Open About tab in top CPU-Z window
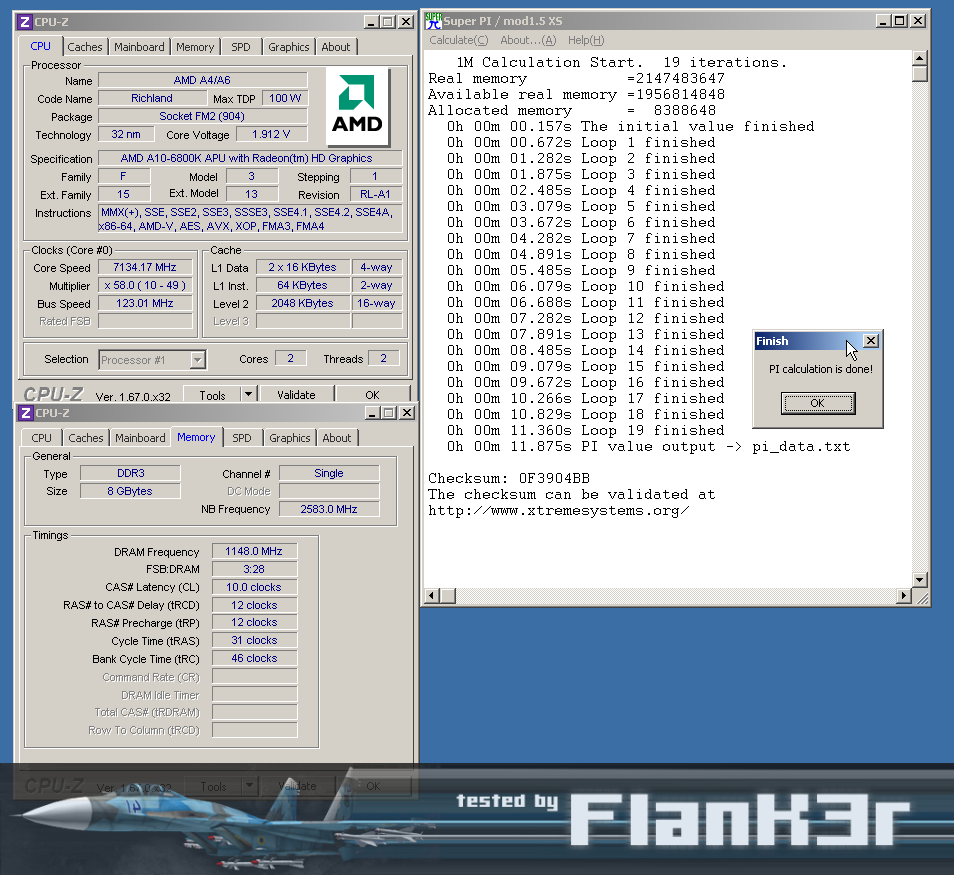The height and width of the screenshot is (875, 954). (336, 47)
